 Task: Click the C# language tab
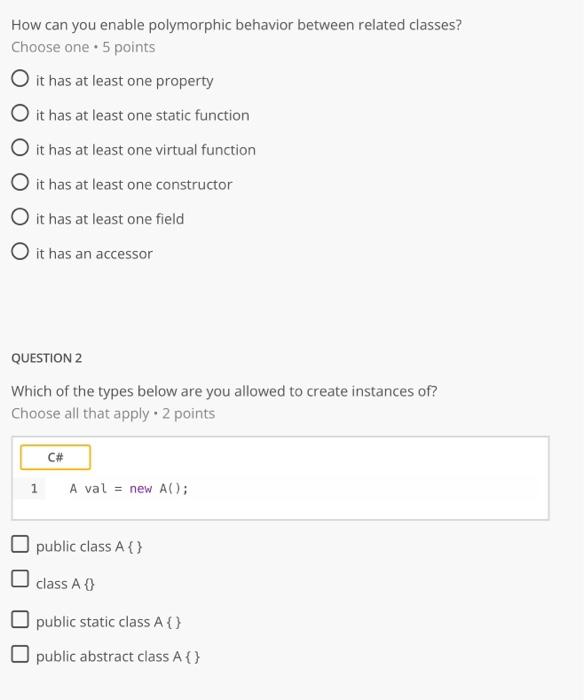(x=55, y=457)
